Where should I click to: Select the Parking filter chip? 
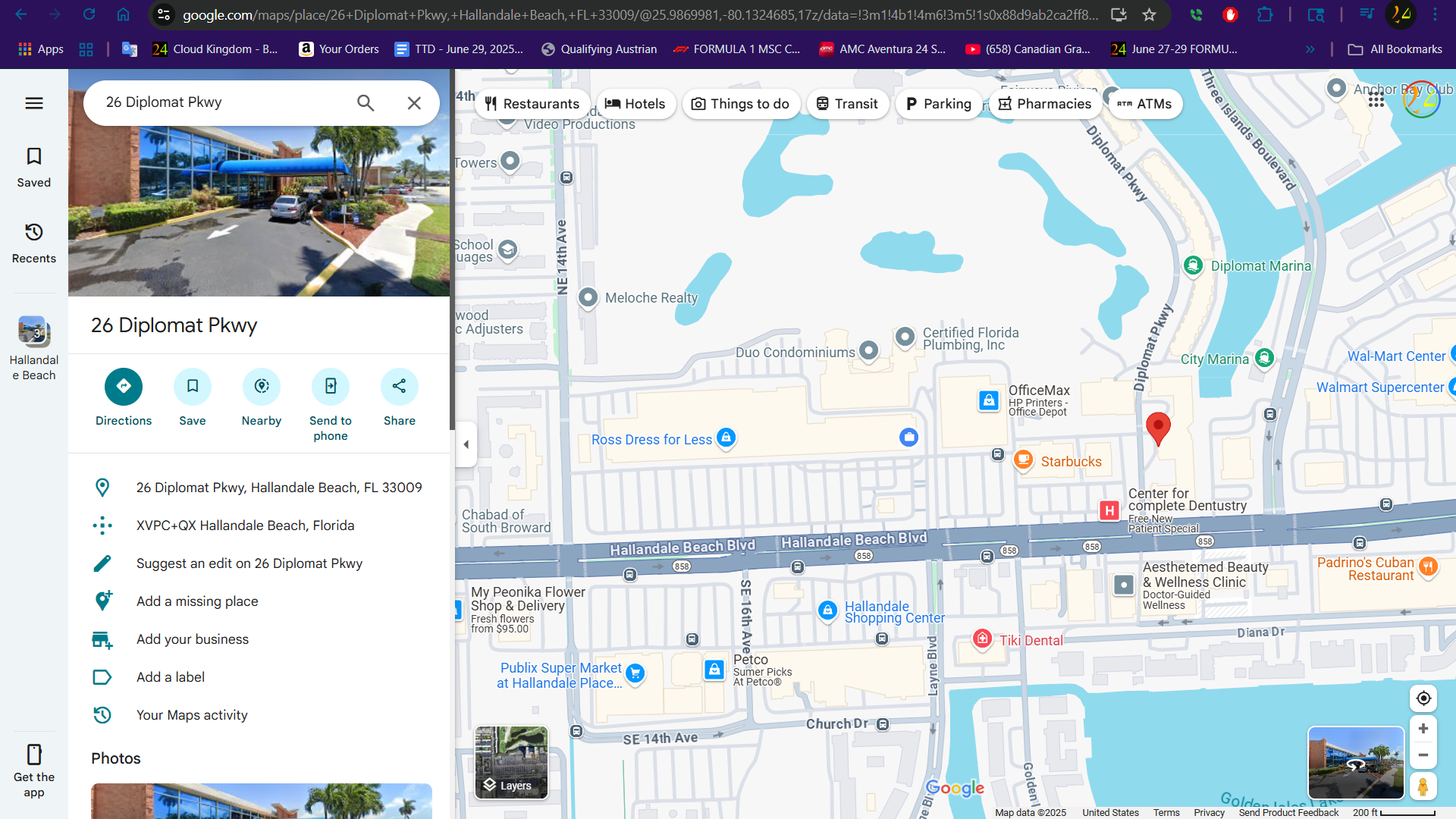point(939,104)
